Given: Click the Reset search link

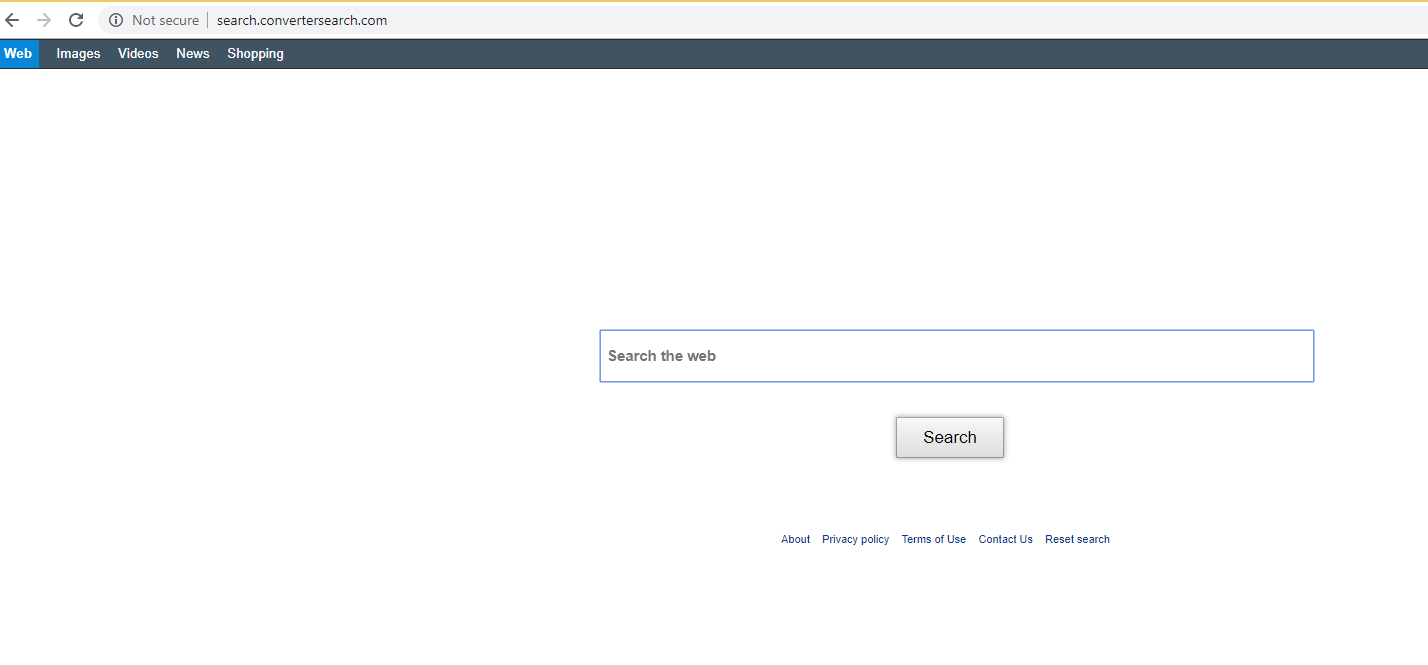Looking at the screenshot, I should point(1077,539).
